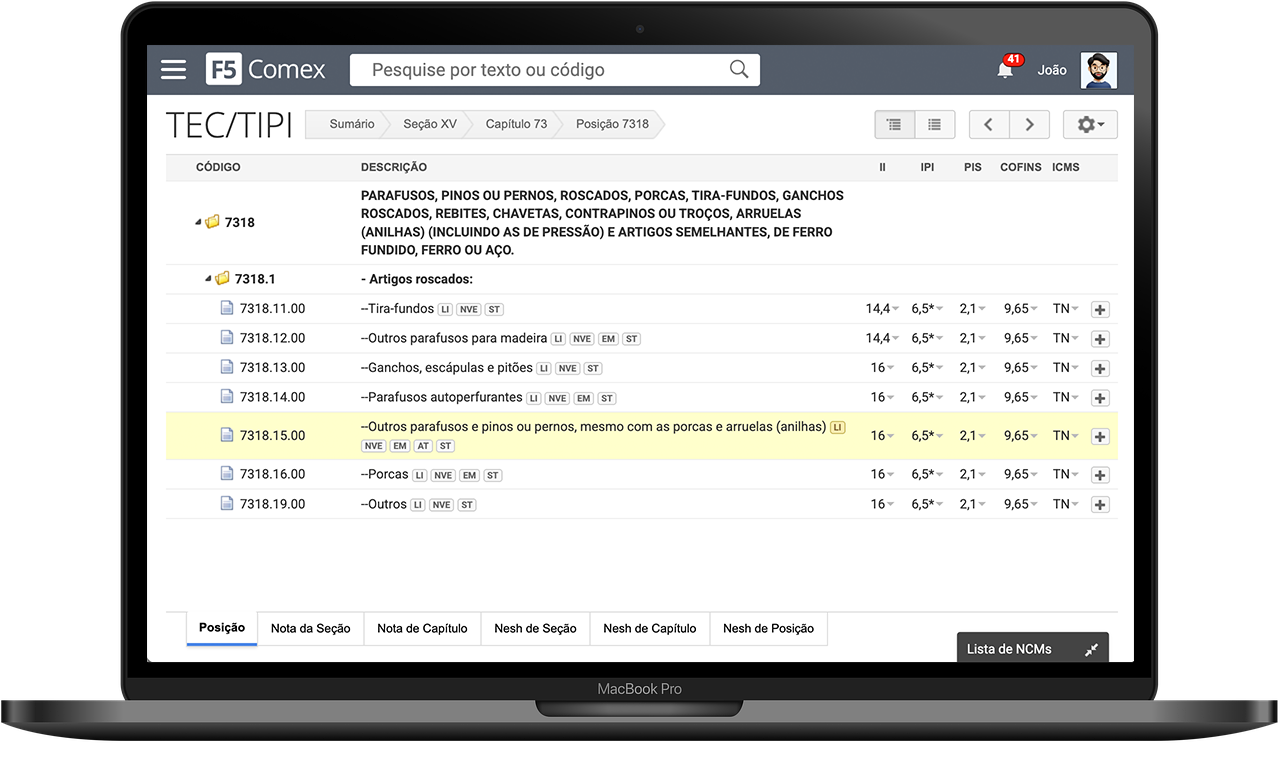This screenshot has width=1280, height=760.
Task: Click the Sumário breadcrumb
Action: [x=351, y=124]
